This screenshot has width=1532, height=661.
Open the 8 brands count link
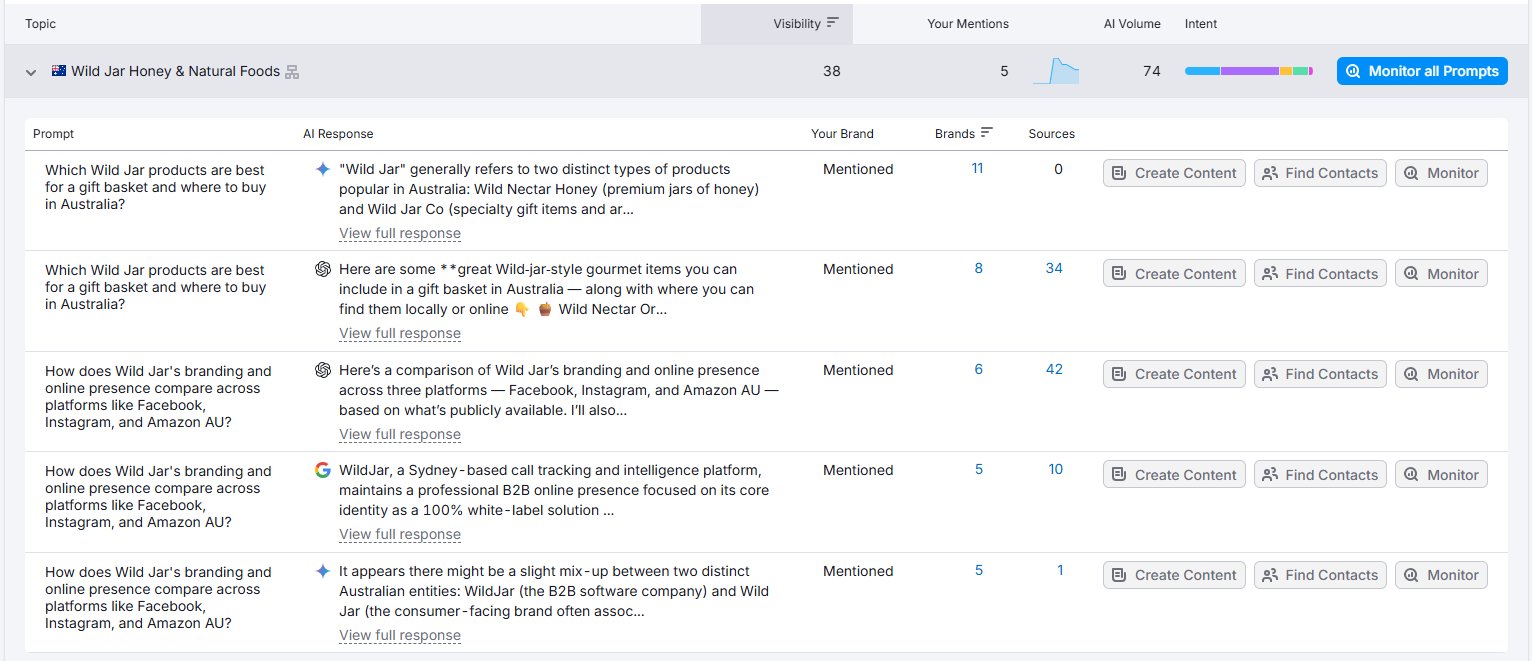coord(979,268)
